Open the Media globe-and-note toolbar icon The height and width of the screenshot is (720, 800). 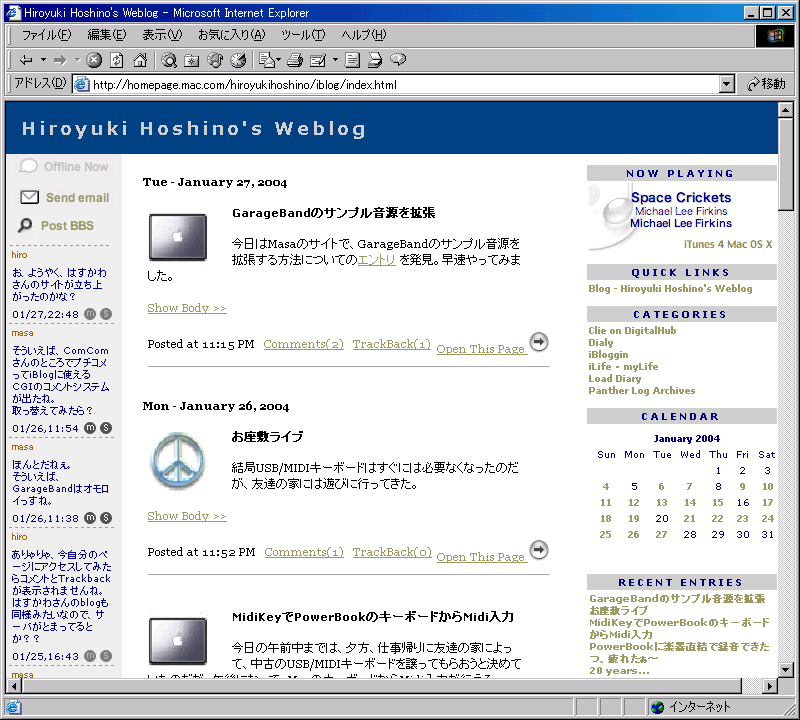pyautogui.click(x=215, y=60)
